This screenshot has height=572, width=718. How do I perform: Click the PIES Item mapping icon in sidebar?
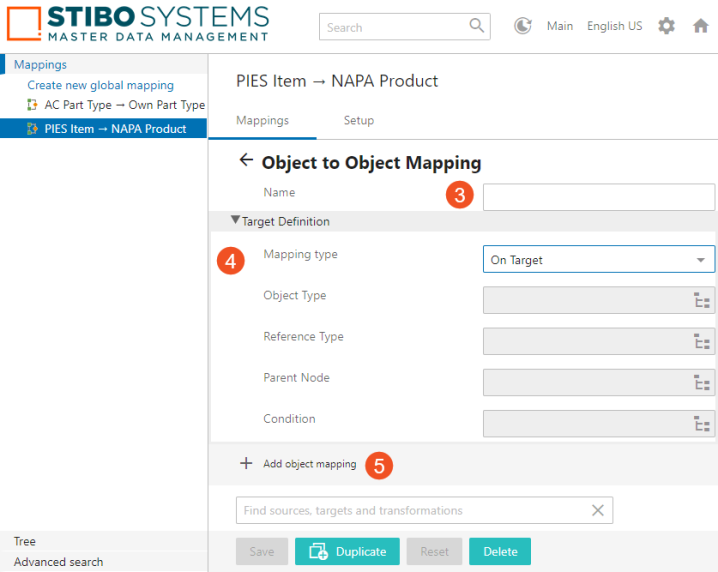click(x=32, y=129)
